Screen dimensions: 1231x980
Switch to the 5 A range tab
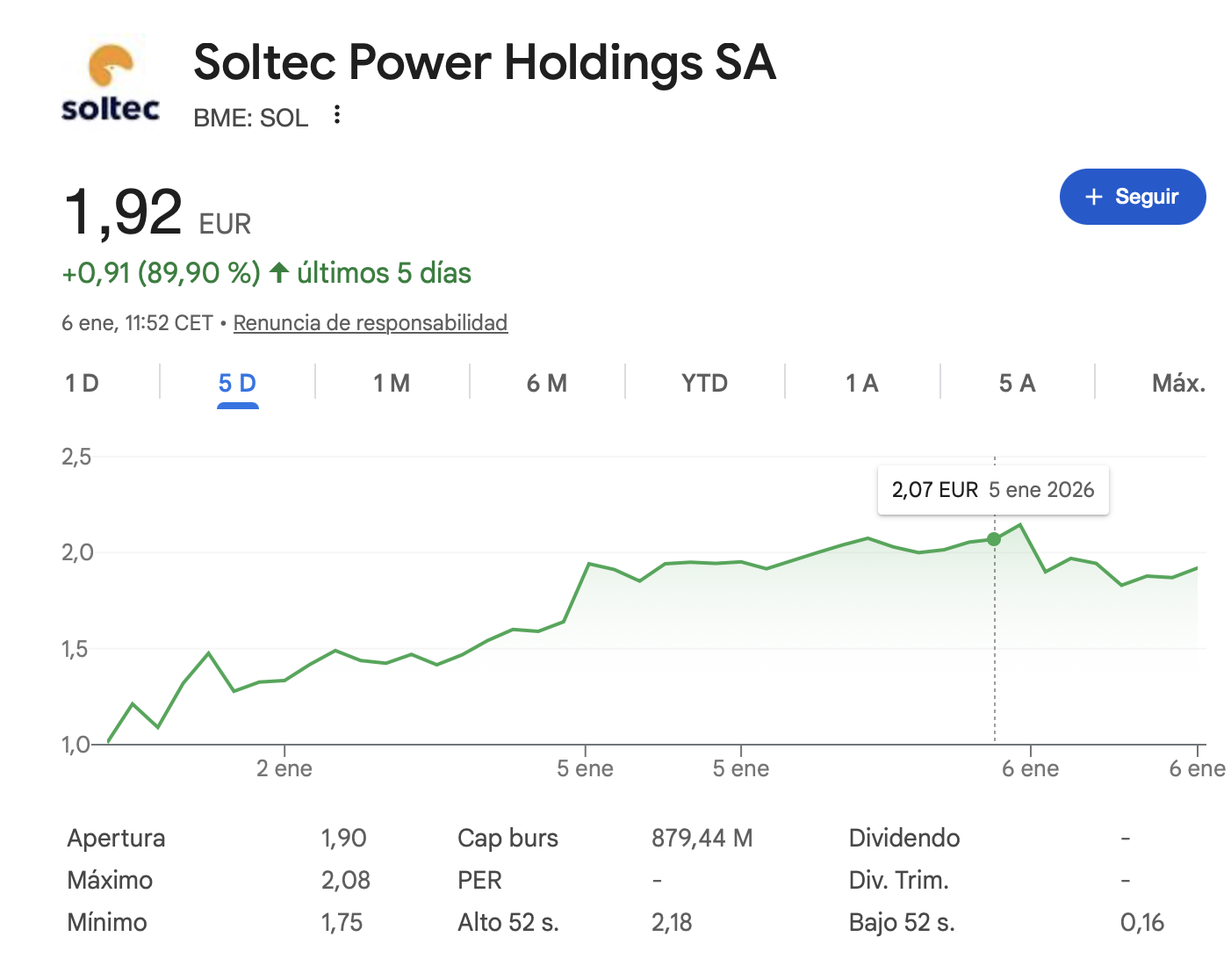pos(1017,384)
